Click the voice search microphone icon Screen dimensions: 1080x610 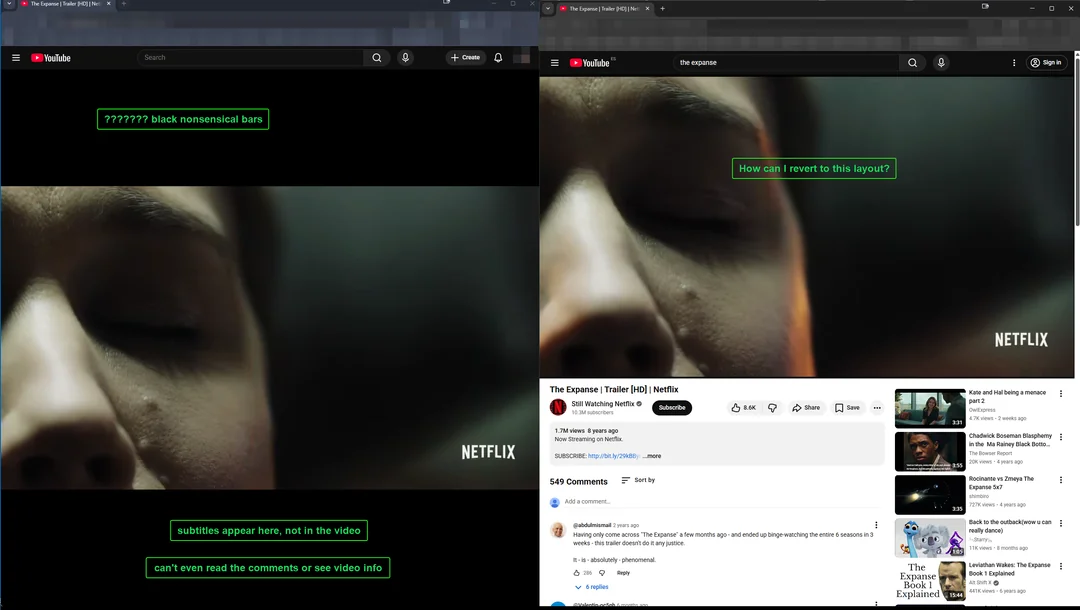[941, 62]
